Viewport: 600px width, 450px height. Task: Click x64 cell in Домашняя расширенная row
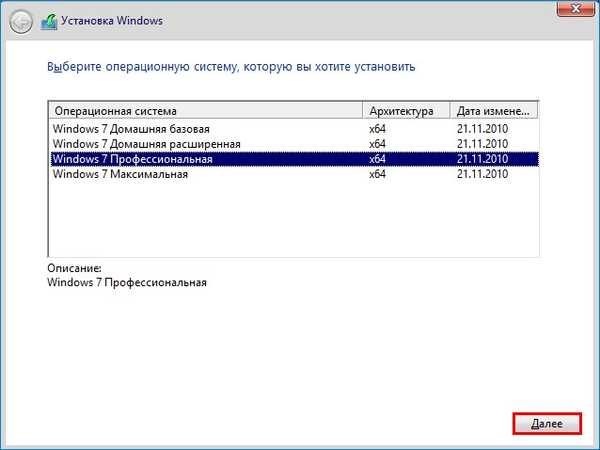click(377, 144)
